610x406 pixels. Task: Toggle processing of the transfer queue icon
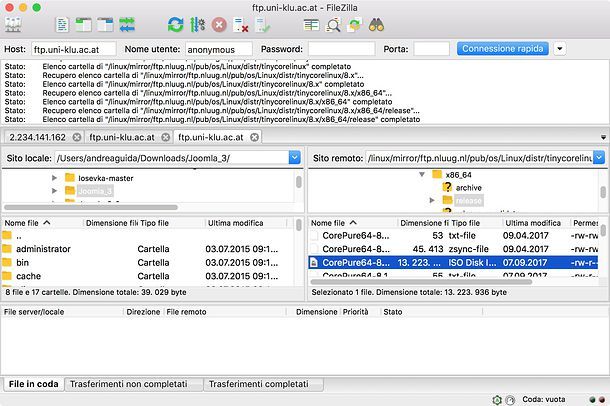pos(198,25)
